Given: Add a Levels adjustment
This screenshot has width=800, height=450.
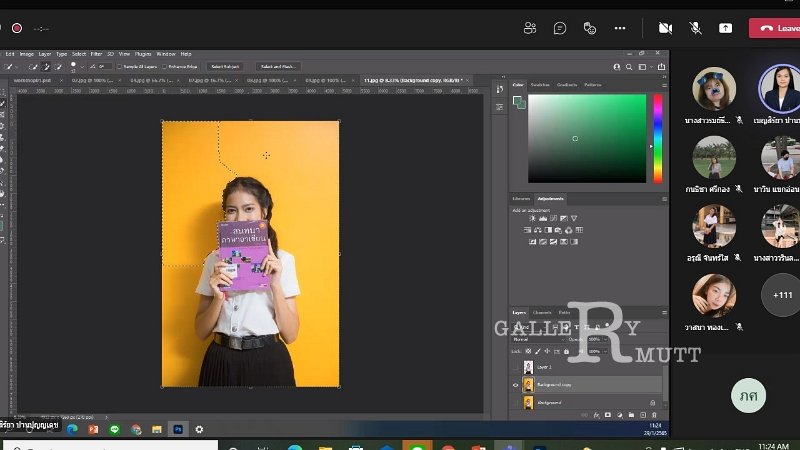Looking at the screenshot, I should click(543, 218).
